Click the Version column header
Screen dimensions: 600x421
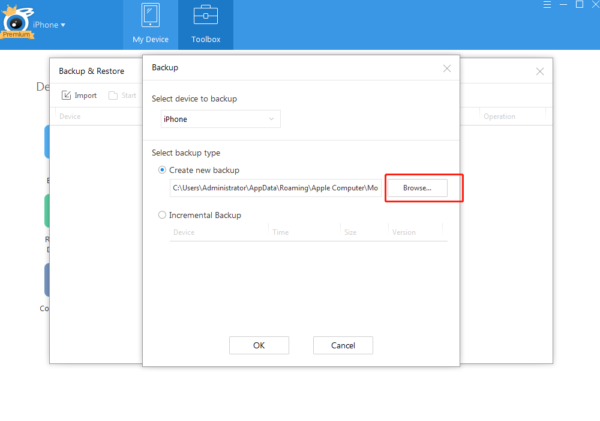404,232
